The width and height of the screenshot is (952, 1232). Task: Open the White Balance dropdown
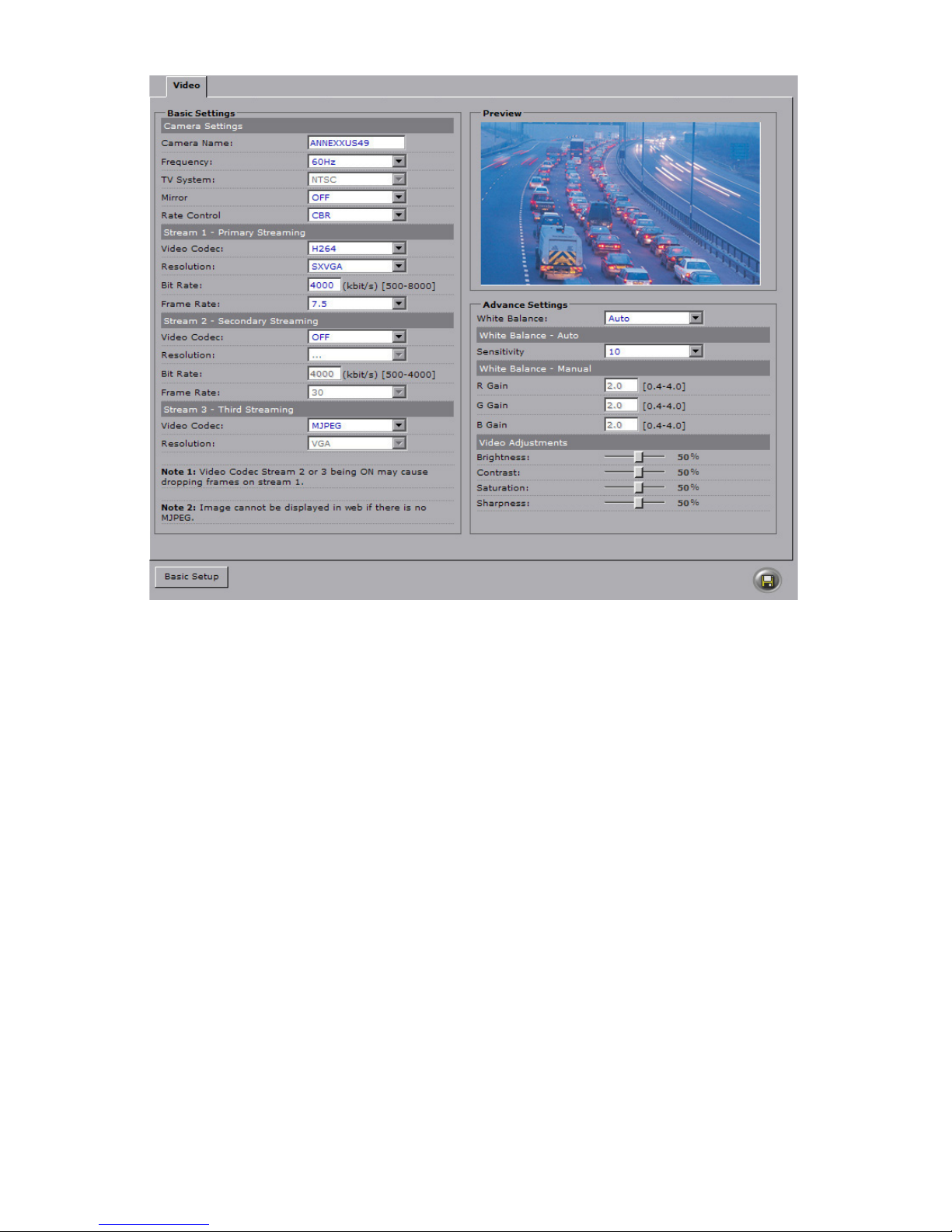[x=654, y=318]
